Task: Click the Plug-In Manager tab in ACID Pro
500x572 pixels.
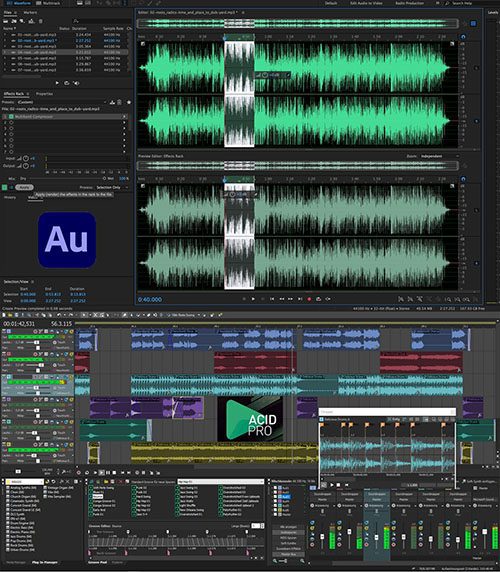Action: (45, 563)
